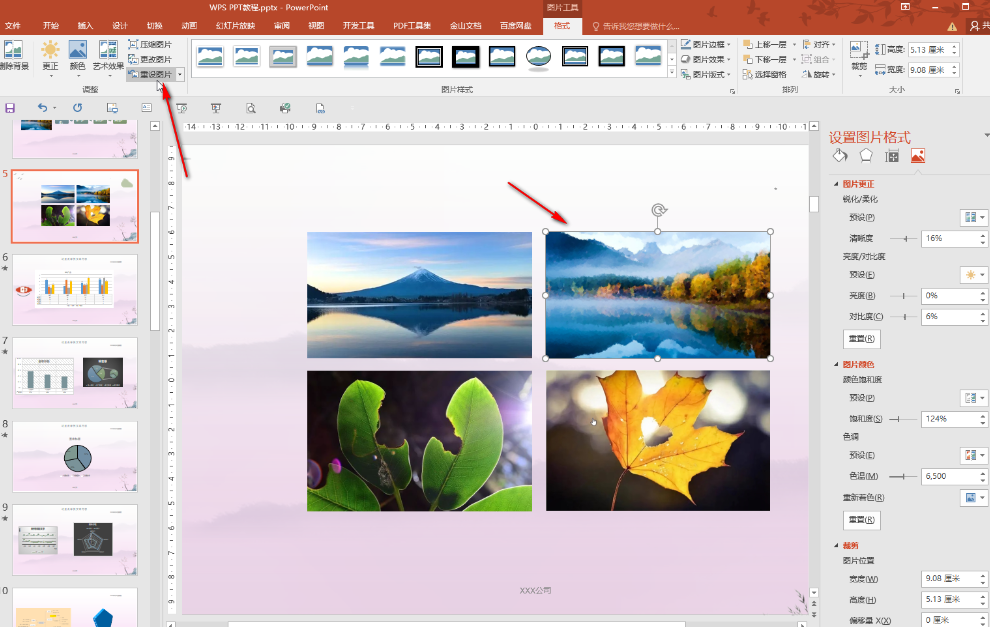Click the redo icon
This screenshot has width=990, height=627.
tap(77, 108)
